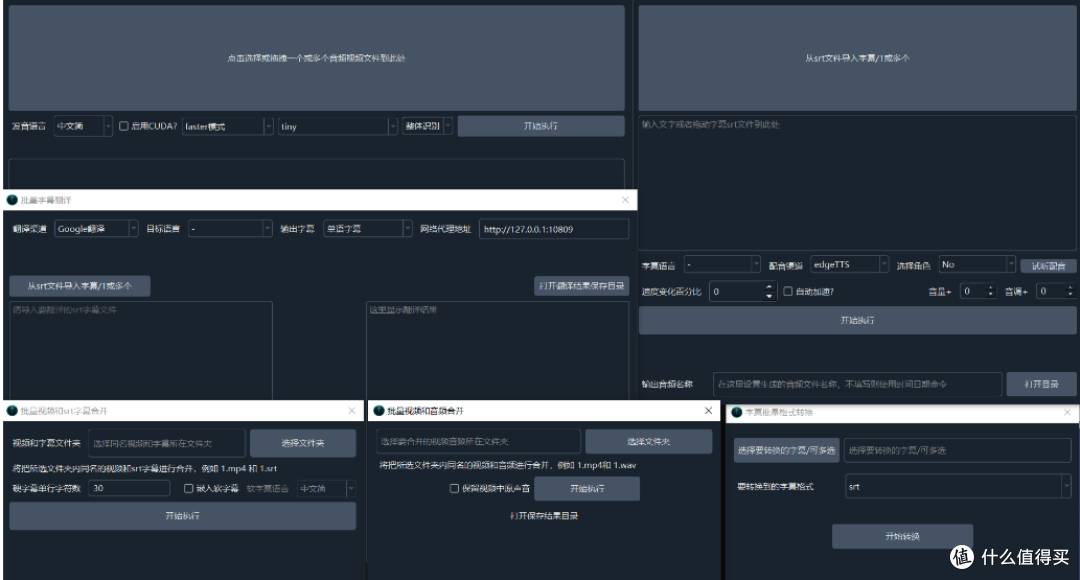
Task: Click the srt source text box in translation window
Action: click(x=141, y=351)
